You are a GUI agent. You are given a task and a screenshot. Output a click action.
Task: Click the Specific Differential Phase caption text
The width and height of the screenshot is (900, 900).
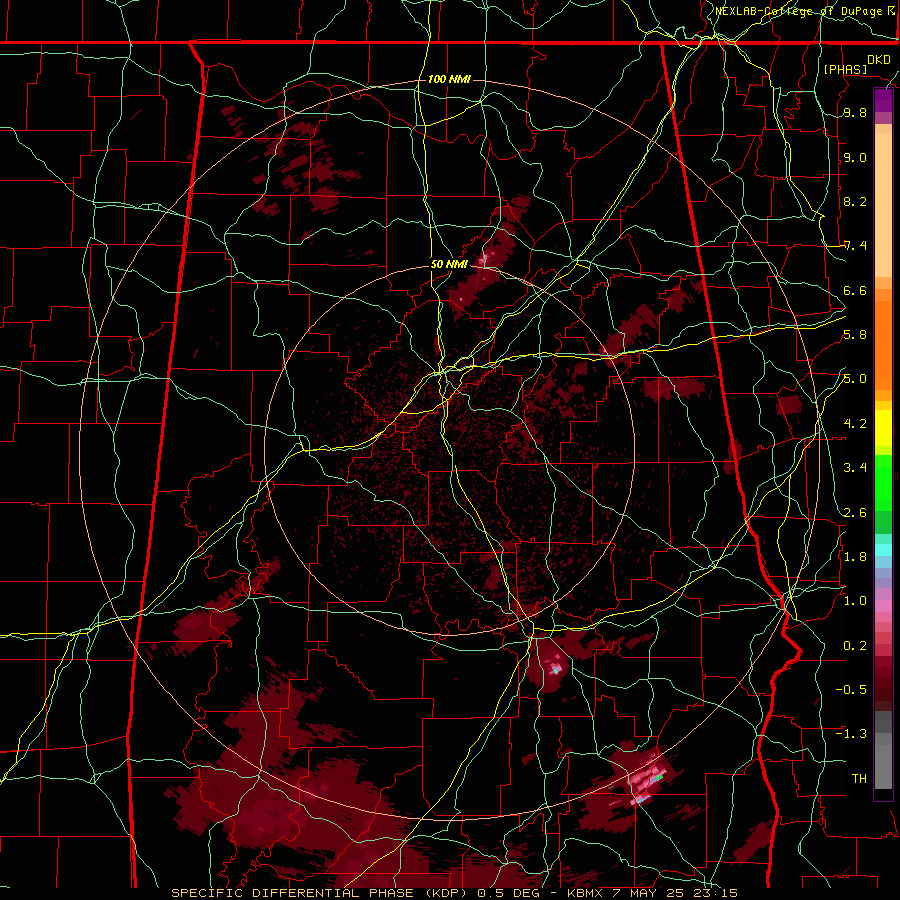pyautogui.click(x=455, y=893)
